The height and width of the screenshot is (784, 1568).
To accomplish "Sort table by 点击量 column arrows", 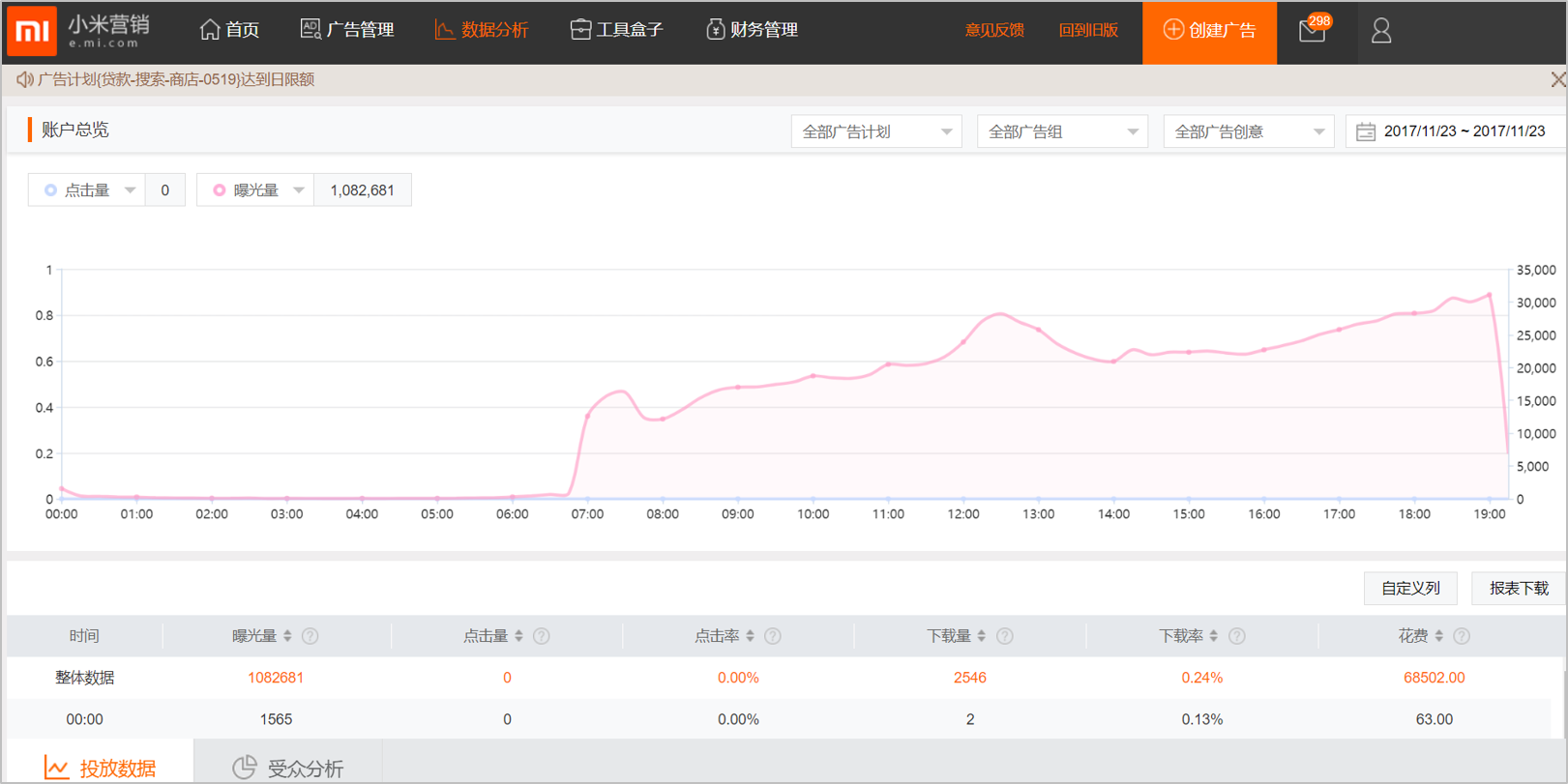I will point(519,636).
